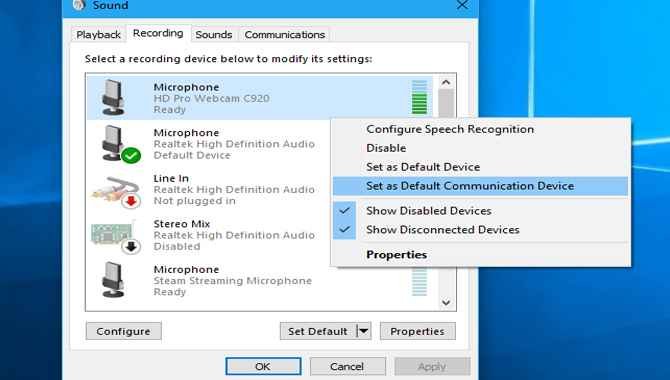Select the Stereo Mix device name

(182, 224)
